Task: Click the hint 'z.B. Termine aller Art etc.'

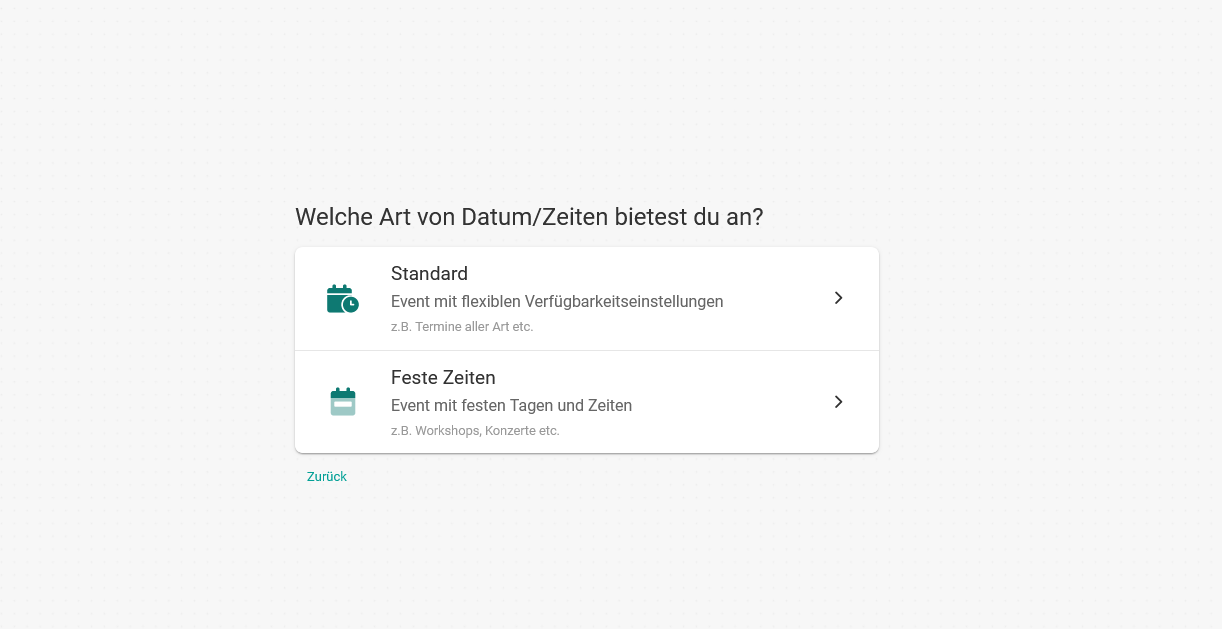Action: [462, 327]
